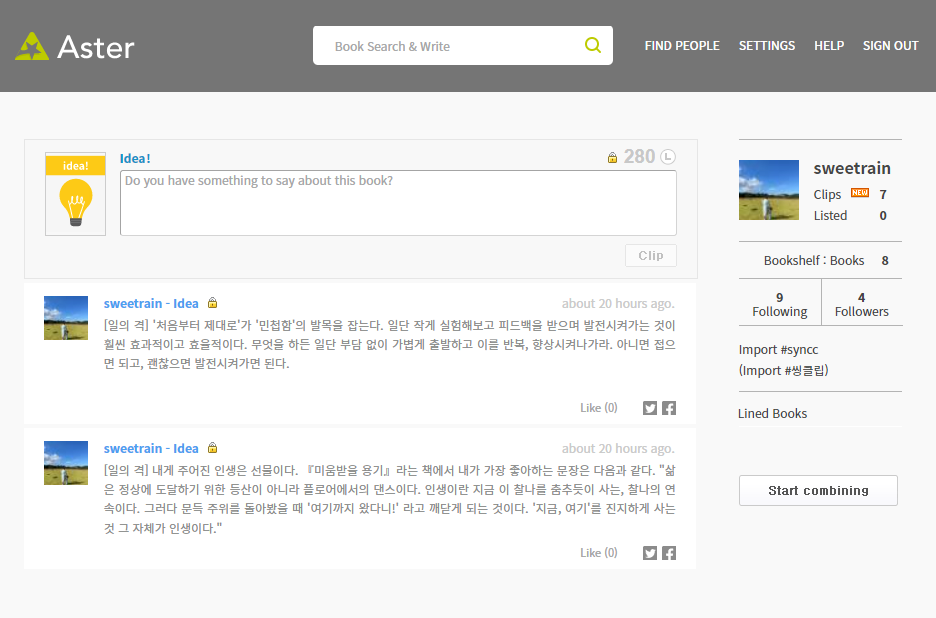Open the Idea! title link
The width and height of the screenshot is (936, 618).
tap(135, 159)
